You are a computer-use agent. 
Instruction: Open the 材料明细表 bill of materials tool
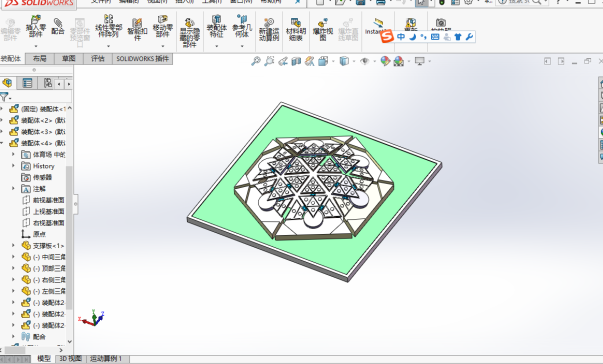296,29
